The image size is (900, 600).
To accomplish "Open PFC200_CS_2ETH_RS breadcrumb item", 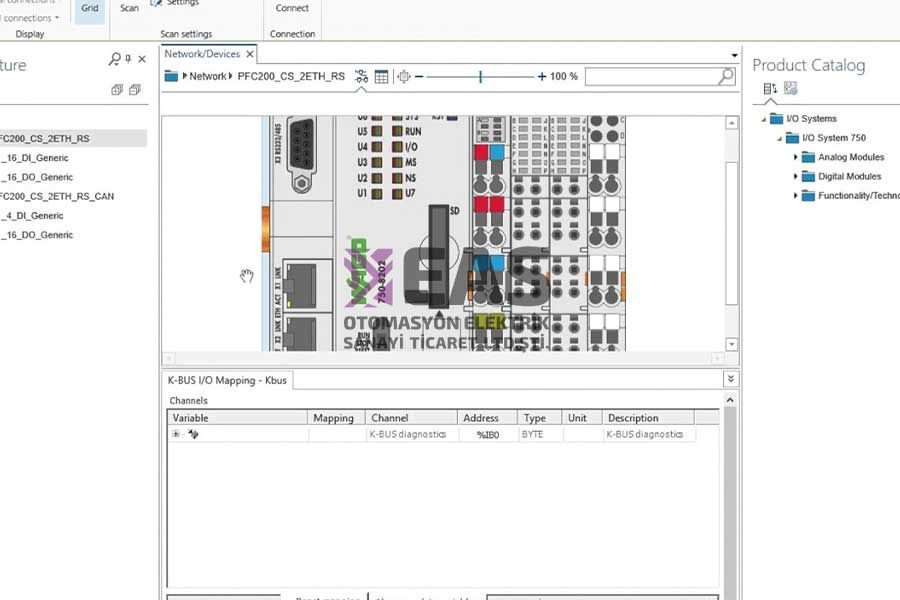I will point(291,76).
